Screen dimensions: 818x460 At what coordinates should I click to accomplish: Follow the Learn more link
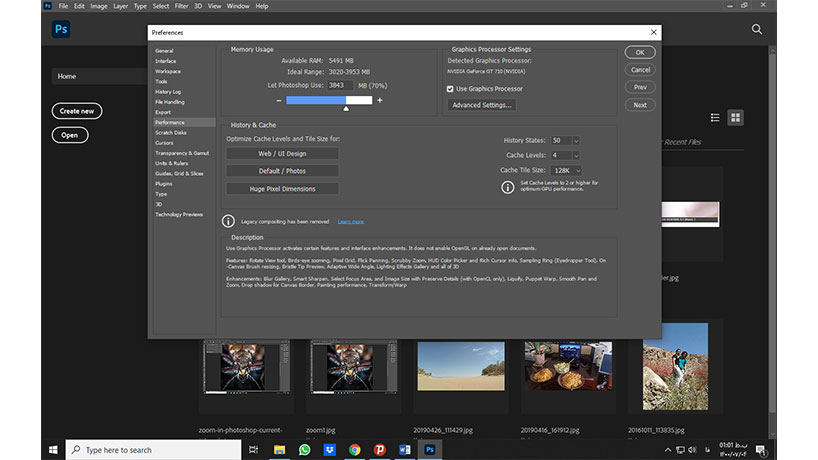350,221
